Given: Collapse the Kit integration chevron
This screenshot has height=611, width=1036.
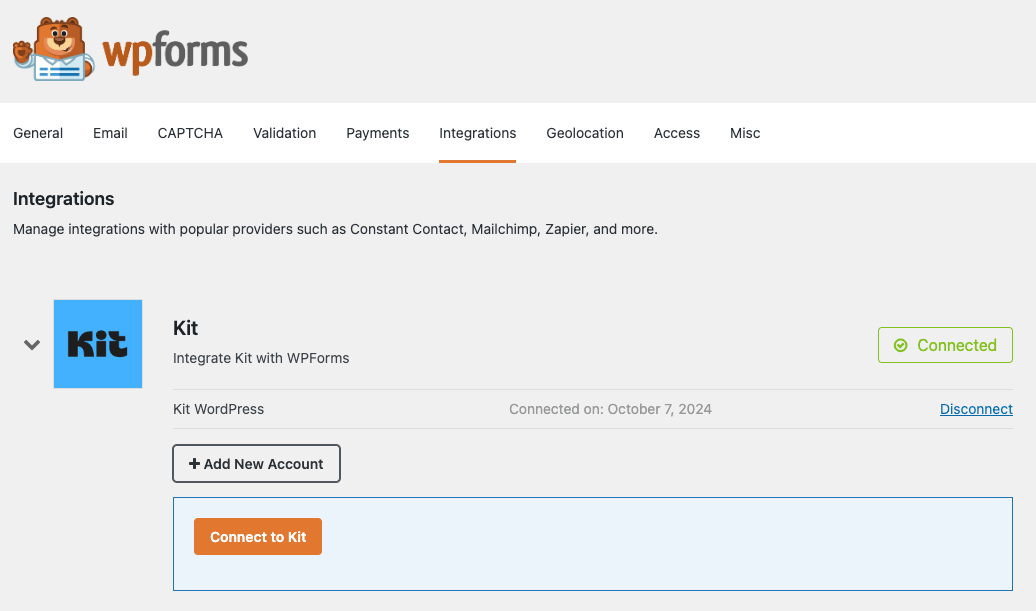Looking at the screenshot, I should tap(32, 345).
